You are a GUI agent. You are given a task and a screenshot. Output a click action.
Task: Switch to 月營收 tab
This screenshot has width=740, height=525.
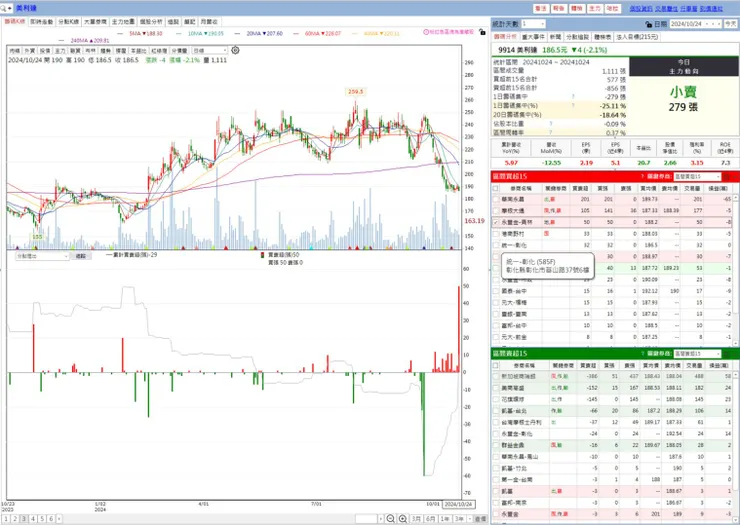point(209,22)
